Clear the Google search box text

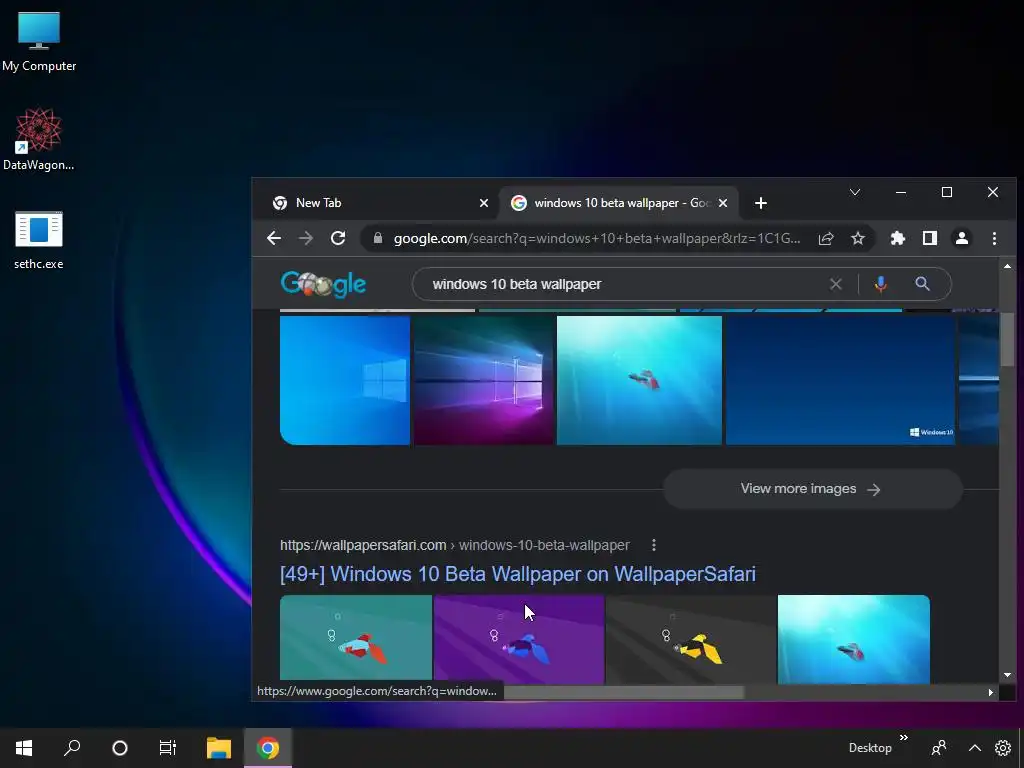[836, 284]
